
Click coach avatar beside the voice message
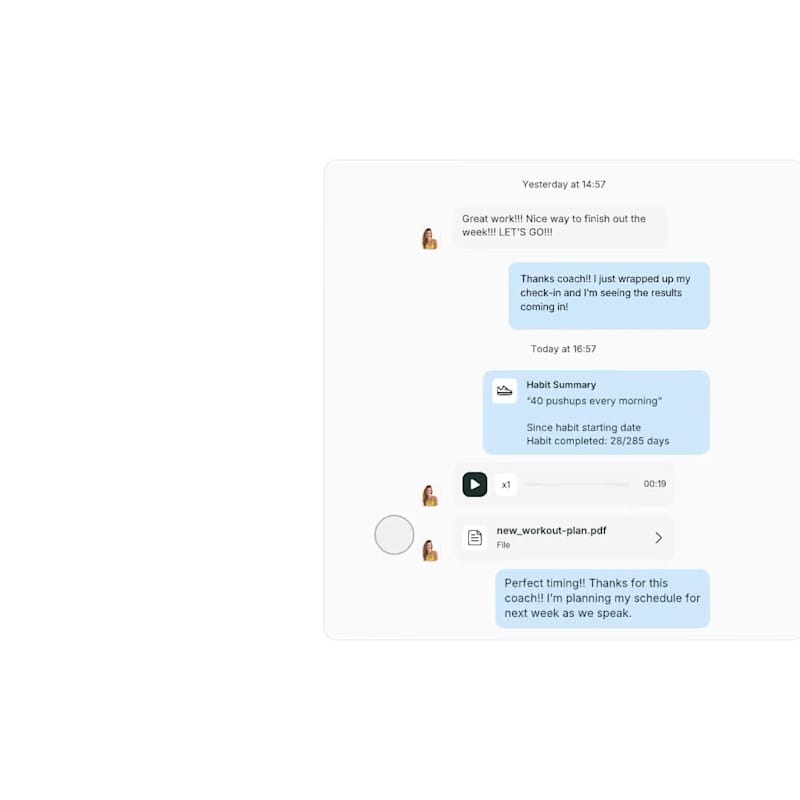(430, 495)
